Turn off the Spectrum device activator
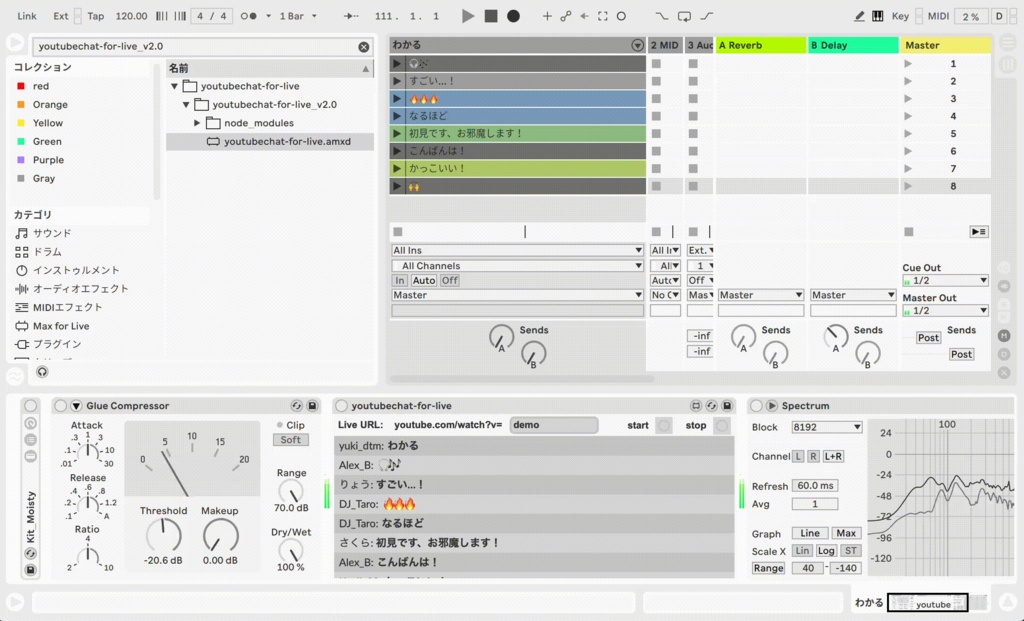The height and width of the screenshot is (621, 1024). coord(756,406)
